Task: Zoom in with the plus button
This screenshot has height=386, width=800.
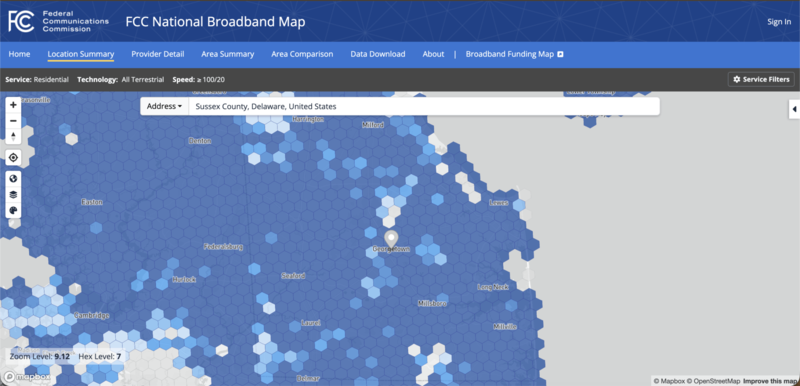Action: click(13, 105)
